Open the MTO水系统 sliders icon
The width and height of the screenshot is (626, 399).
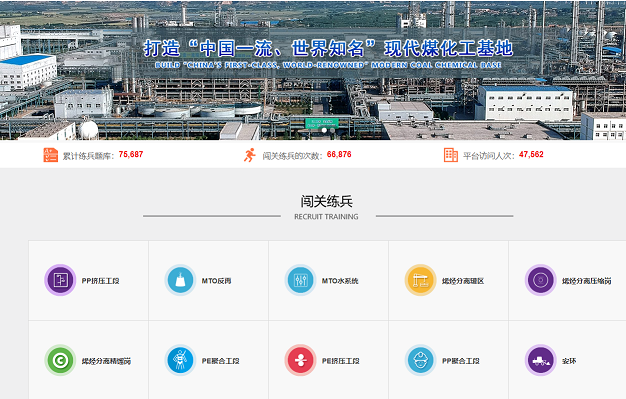[x=300, y=280]
